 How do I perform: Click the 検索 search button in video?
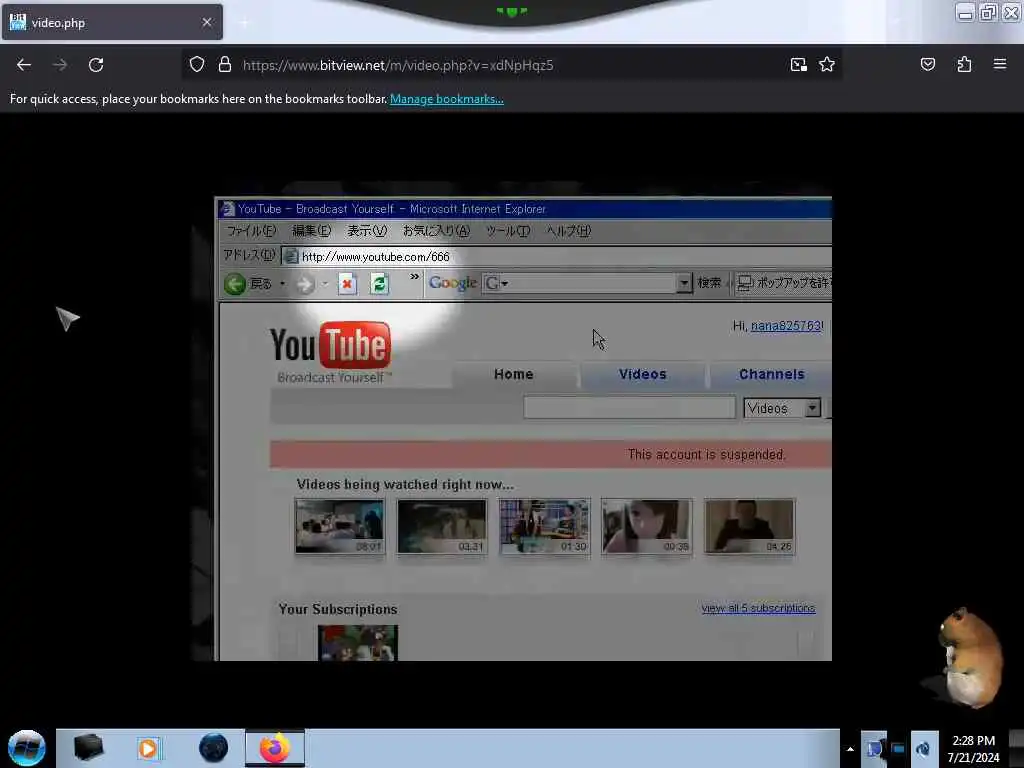click(709, 283)
